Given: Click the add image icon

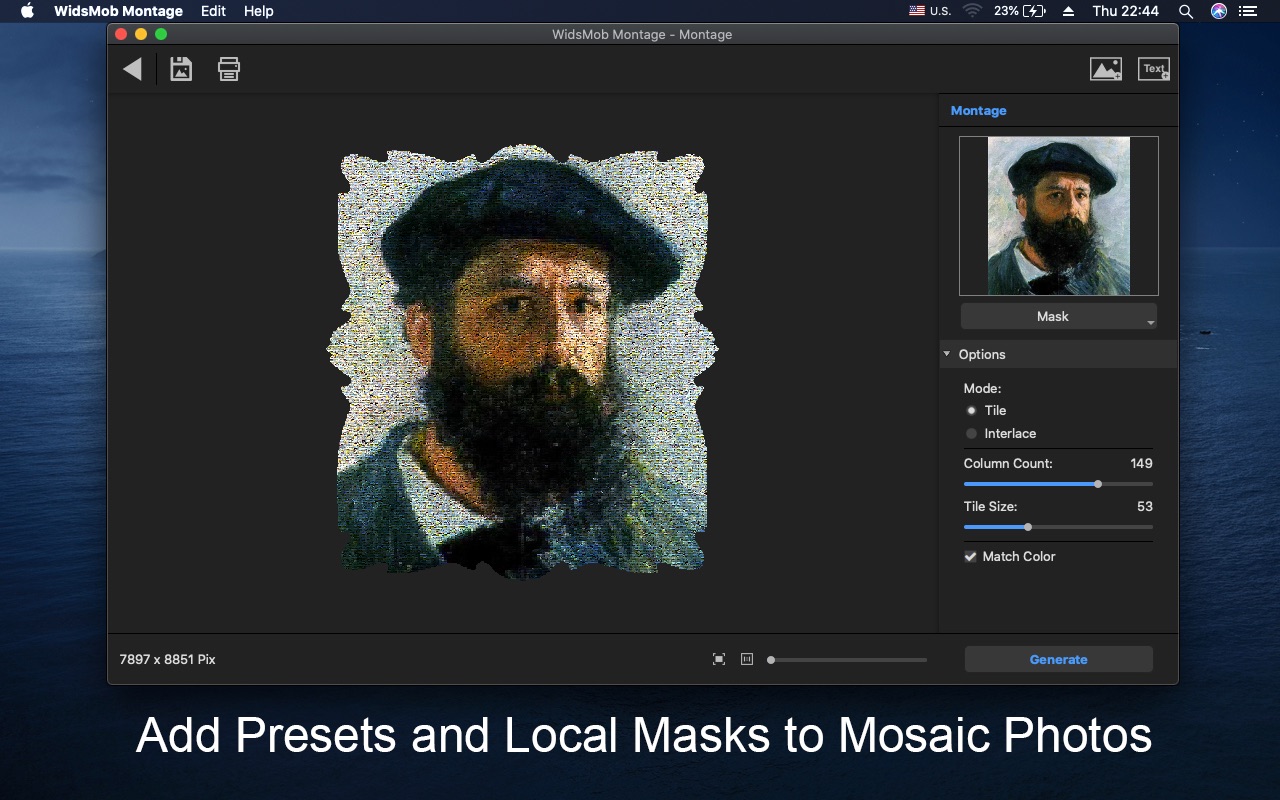Looking at the screenshot, I should pos(1105,69).
